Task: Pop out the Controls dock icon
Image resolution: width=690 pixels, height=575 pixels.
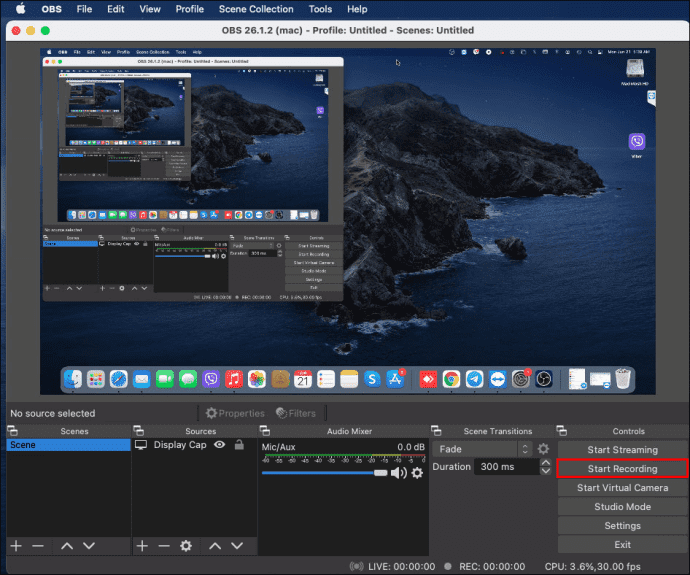Action: coord(562,431)
